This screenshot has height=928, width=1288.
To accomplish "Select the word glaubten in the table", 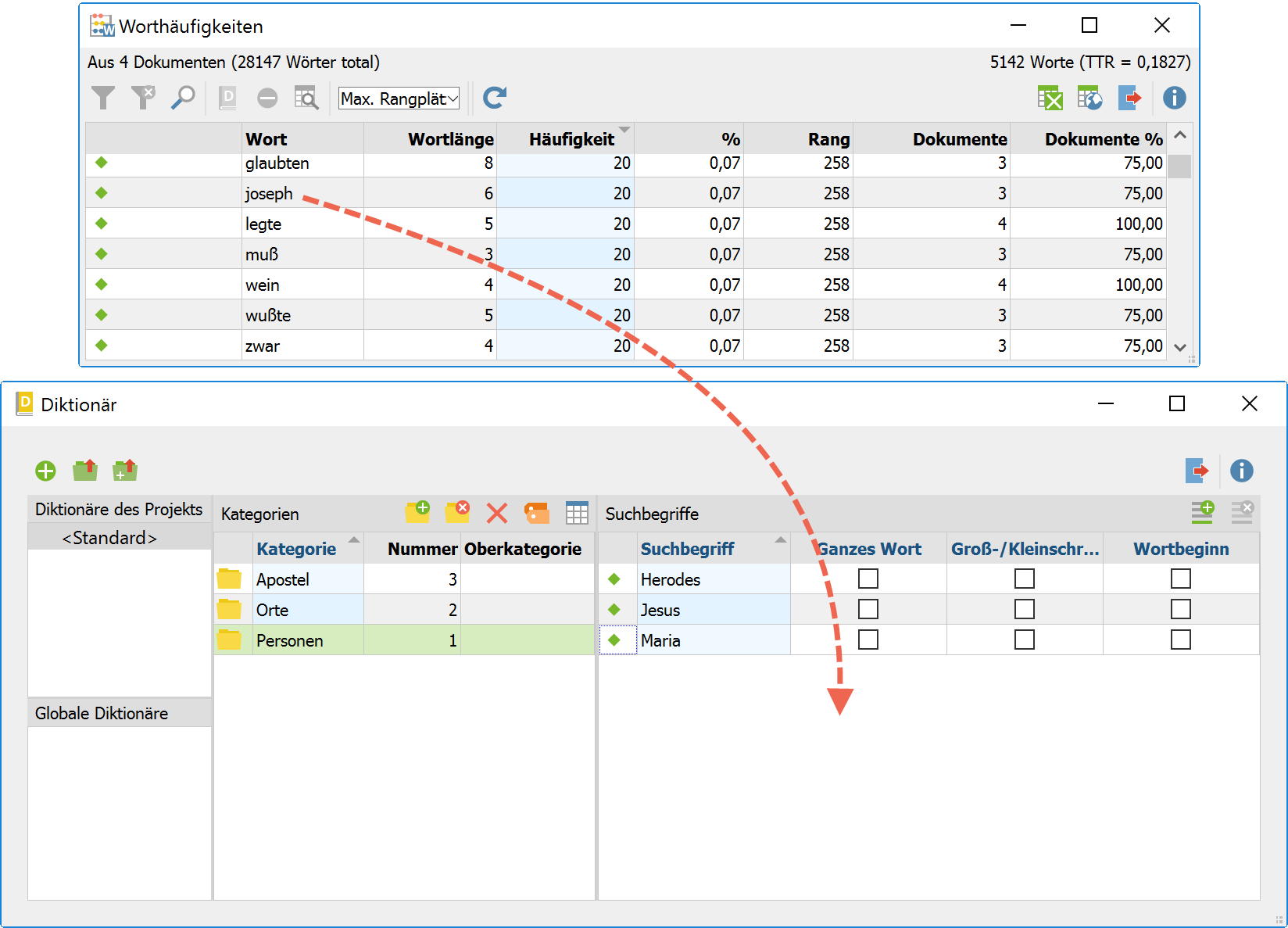I will pos(277,163).
